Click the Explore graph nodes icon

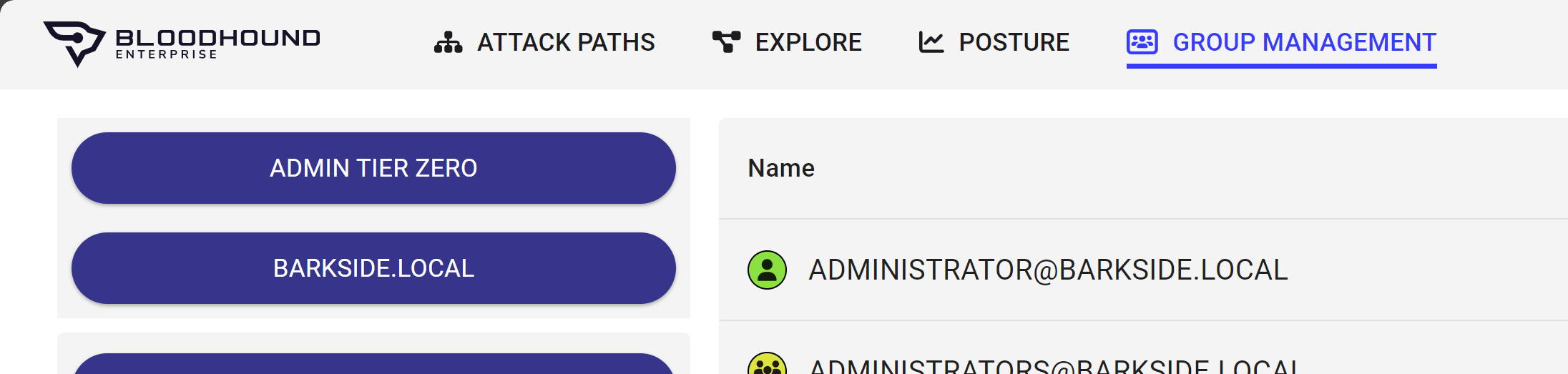click(x=726, y=42)
